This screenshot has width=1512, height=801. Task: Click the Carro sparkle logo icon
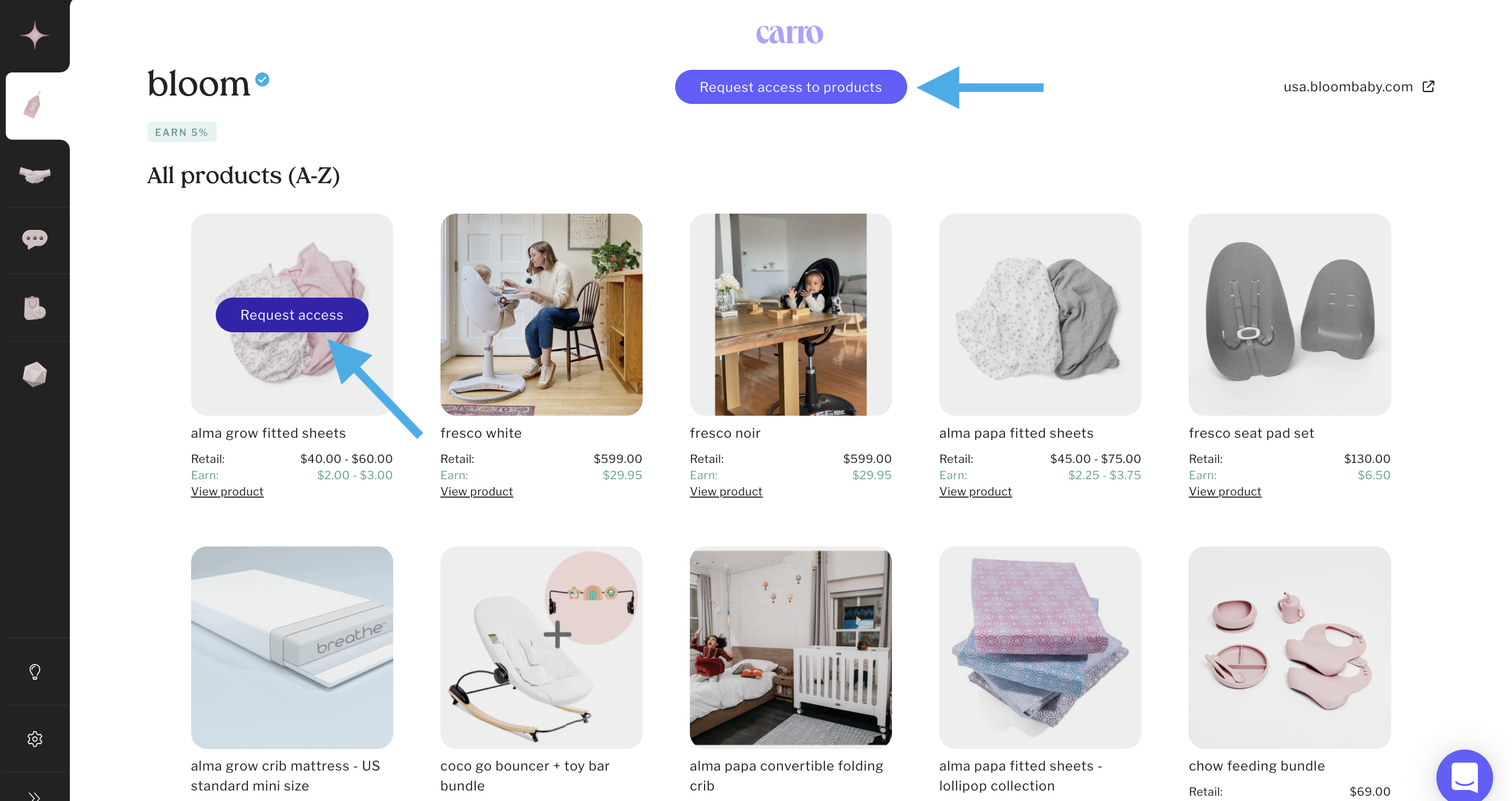pyautogui.click(x=35, y=35)
